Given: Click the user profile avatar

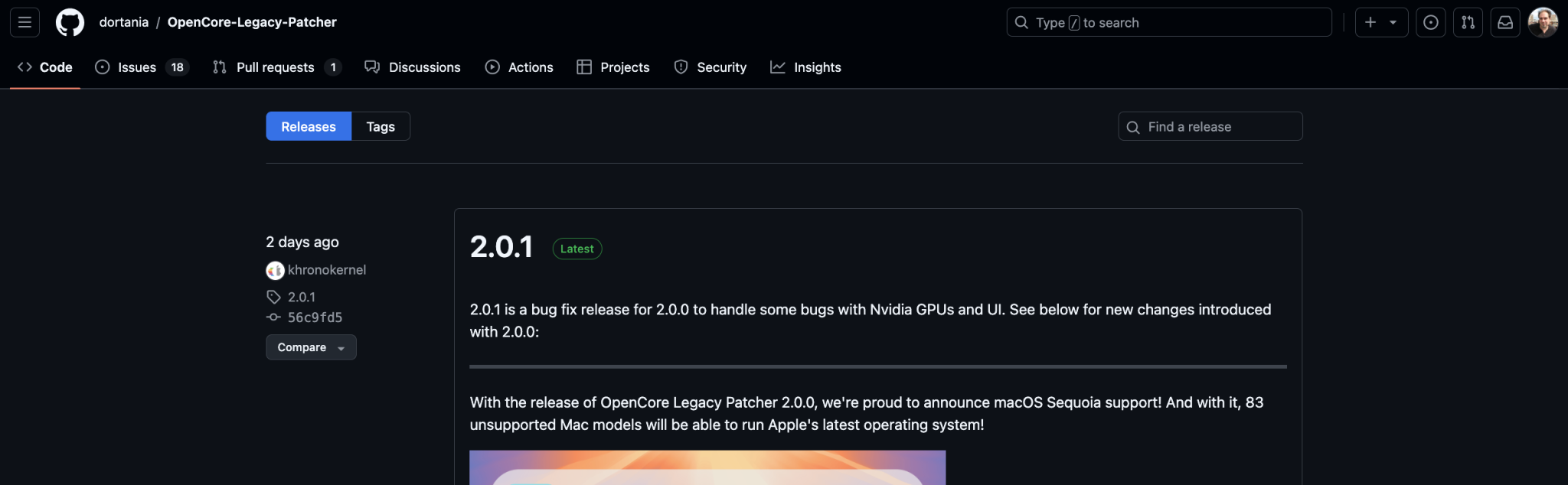Looking at the screenshot, I should pyautogui.click(x=1543, y=22).
